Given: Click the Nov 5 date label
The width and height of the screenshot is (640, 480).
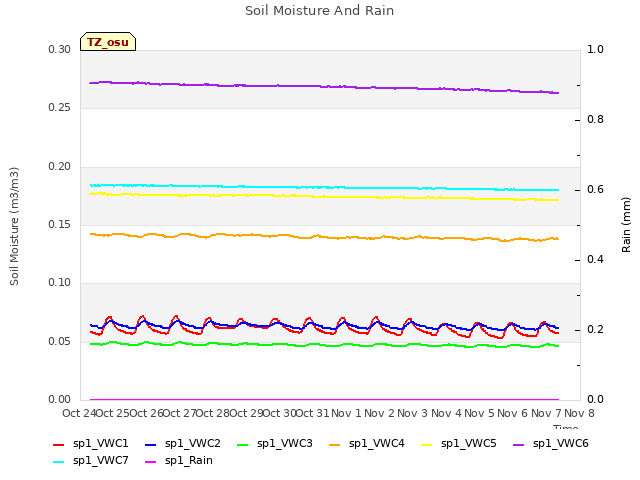Looking at the screenshot, I should click(480, 413).
